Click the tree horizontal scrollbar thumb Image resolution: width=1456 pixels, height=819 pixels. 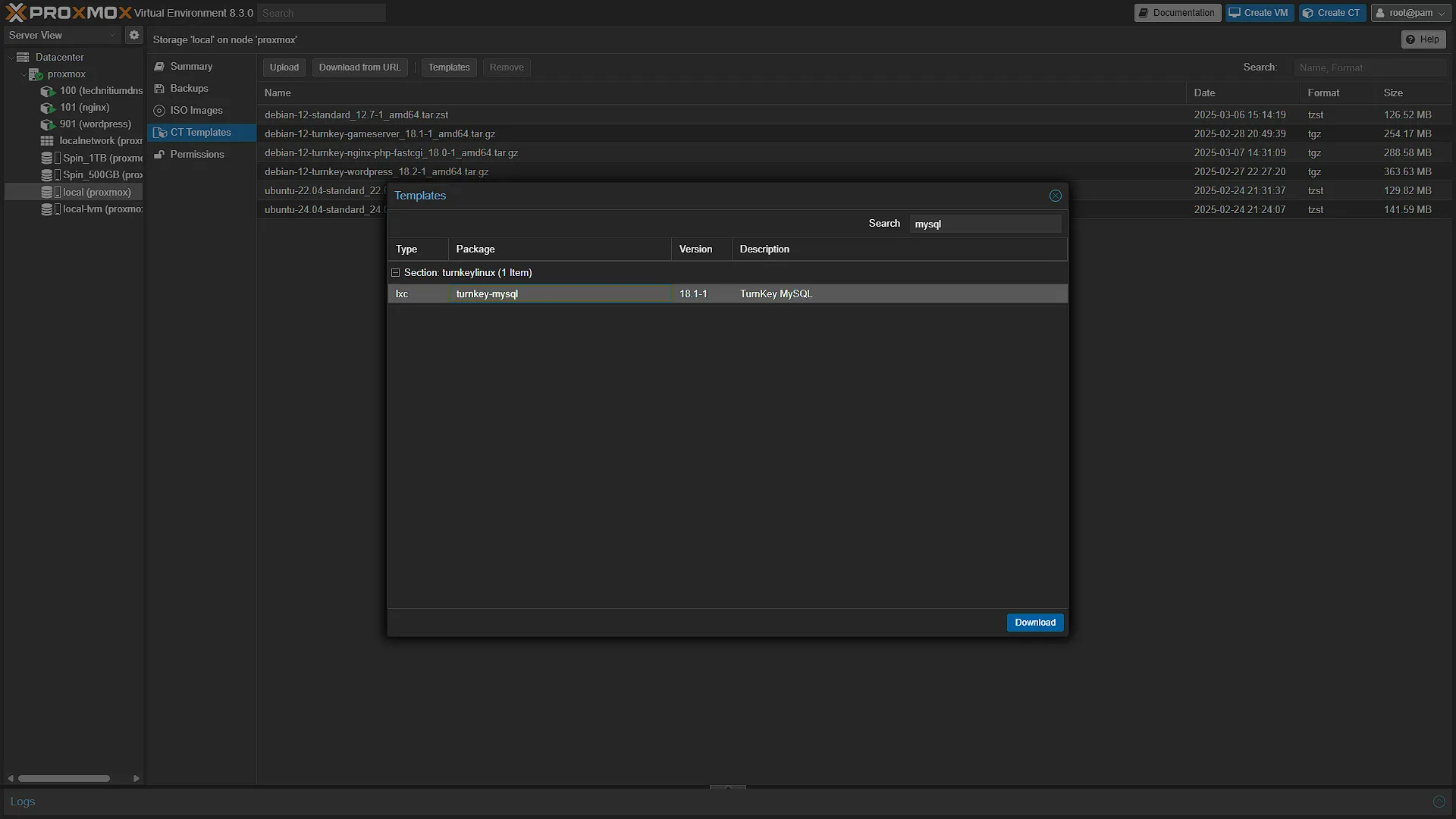pyautogui.click(x=64, y=778)
